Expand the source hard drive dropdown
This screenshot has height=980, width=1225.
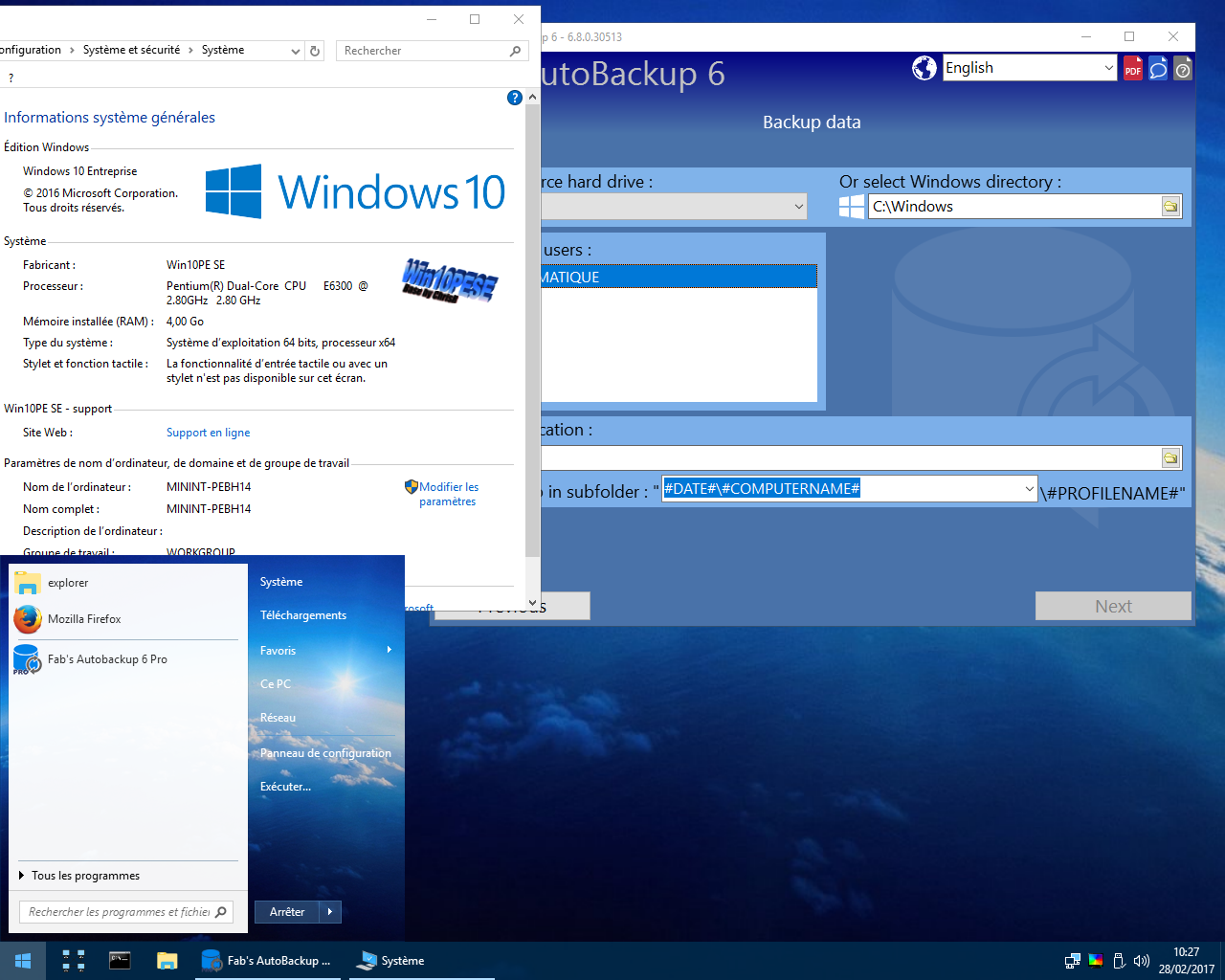coord(799,207)
